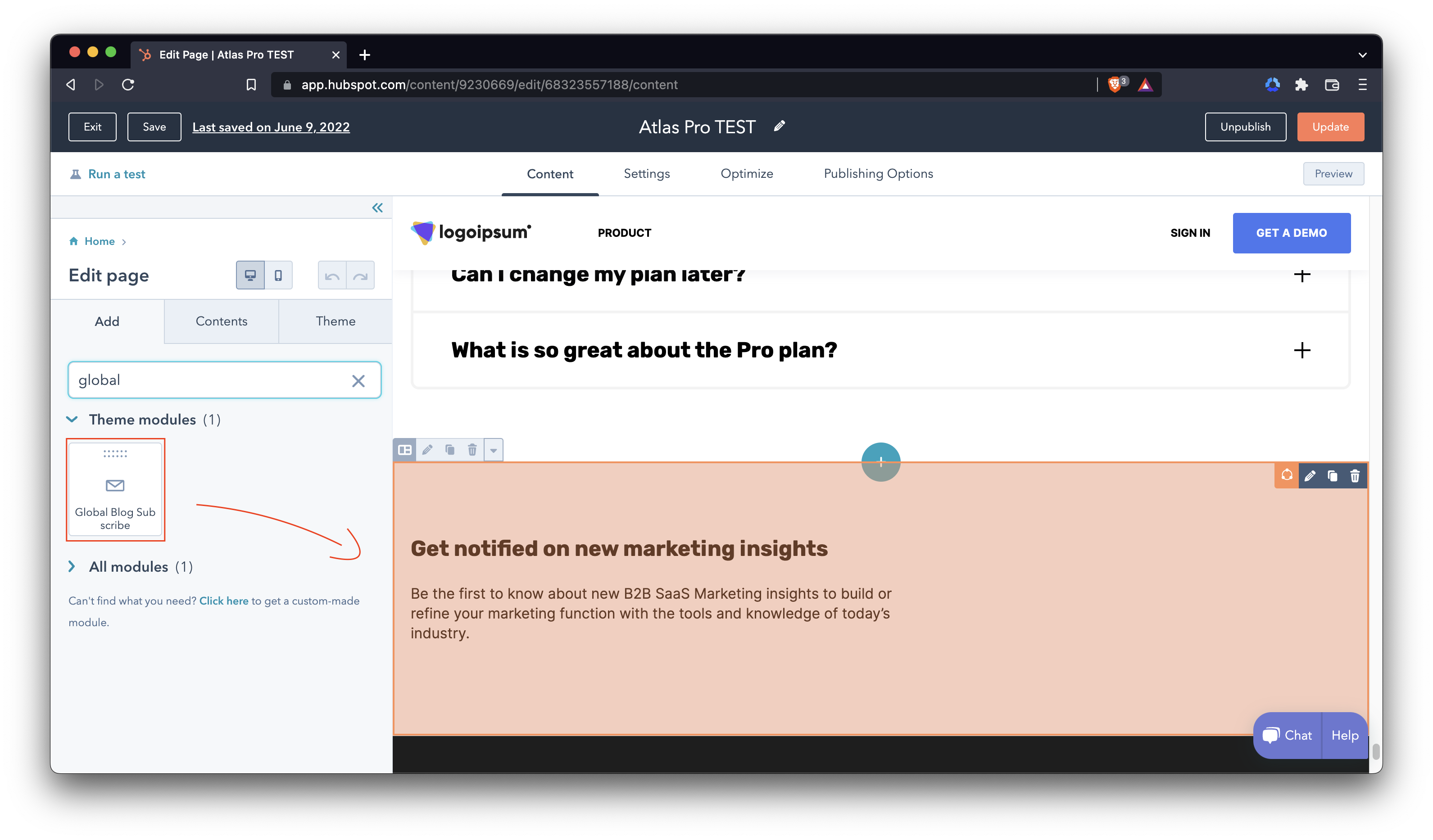Screen dimensions: 1433x840
Task: Edit the module with orange-section pencil icon
Action: coord(1310,476)
